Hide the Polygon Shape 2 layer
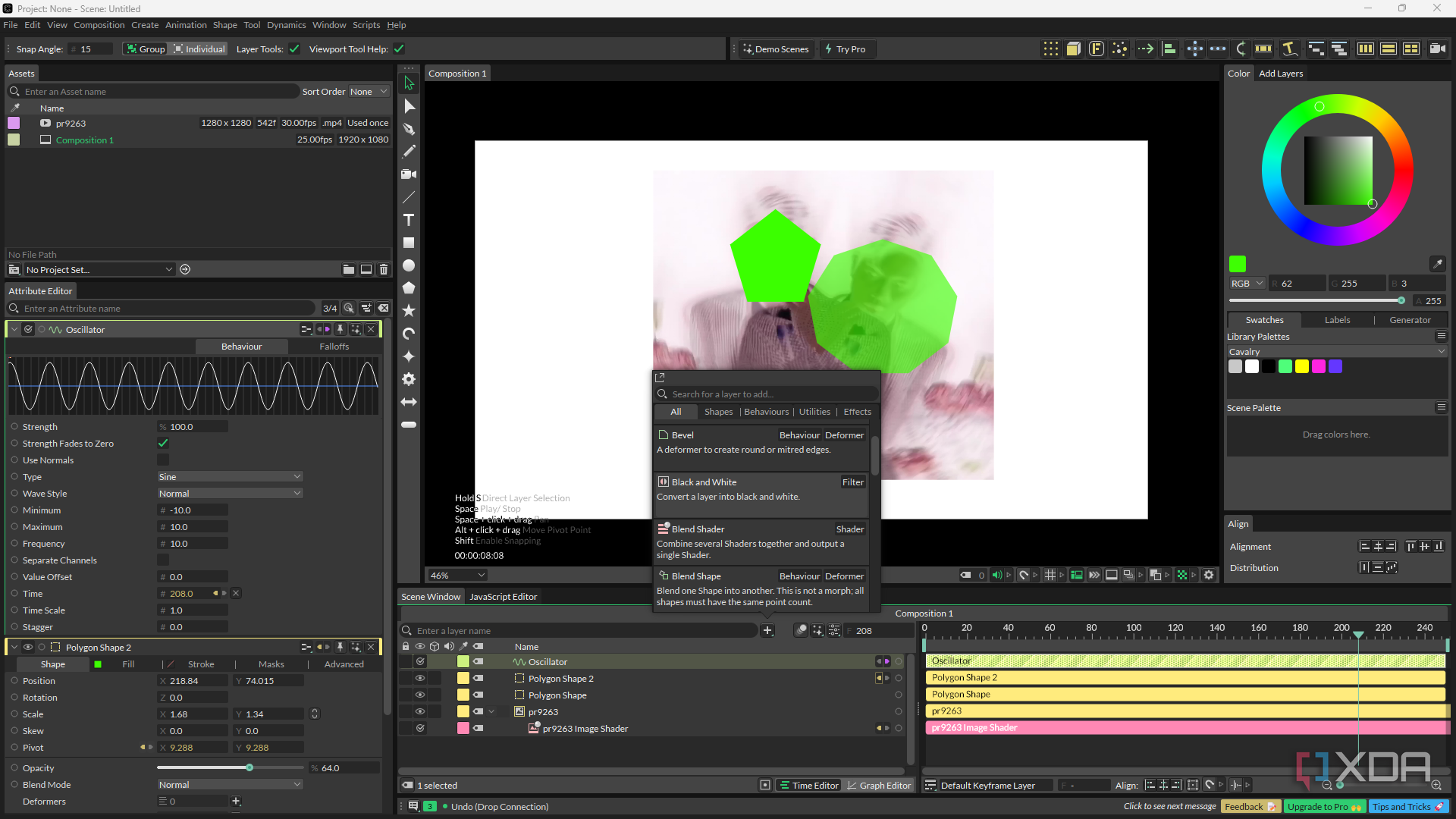 [x=420, y=678]
